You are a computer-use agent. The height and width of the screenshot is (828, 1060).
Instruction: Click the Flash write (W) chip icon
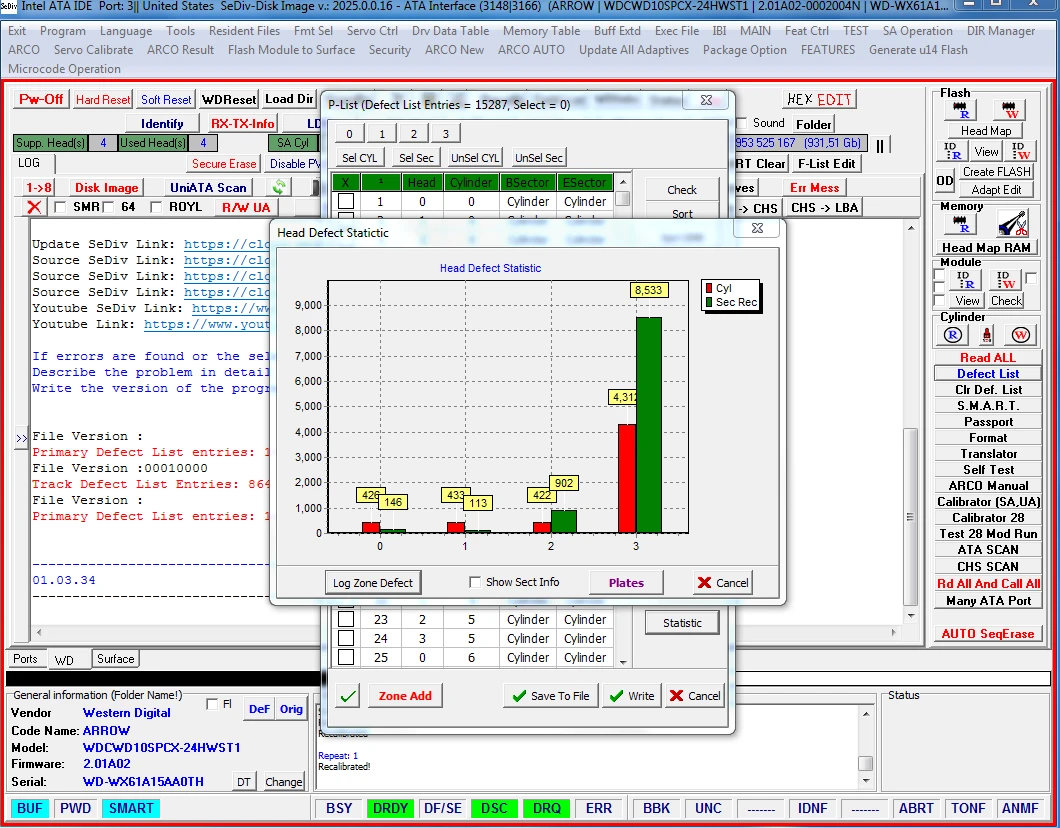[x=1010, y=109]
